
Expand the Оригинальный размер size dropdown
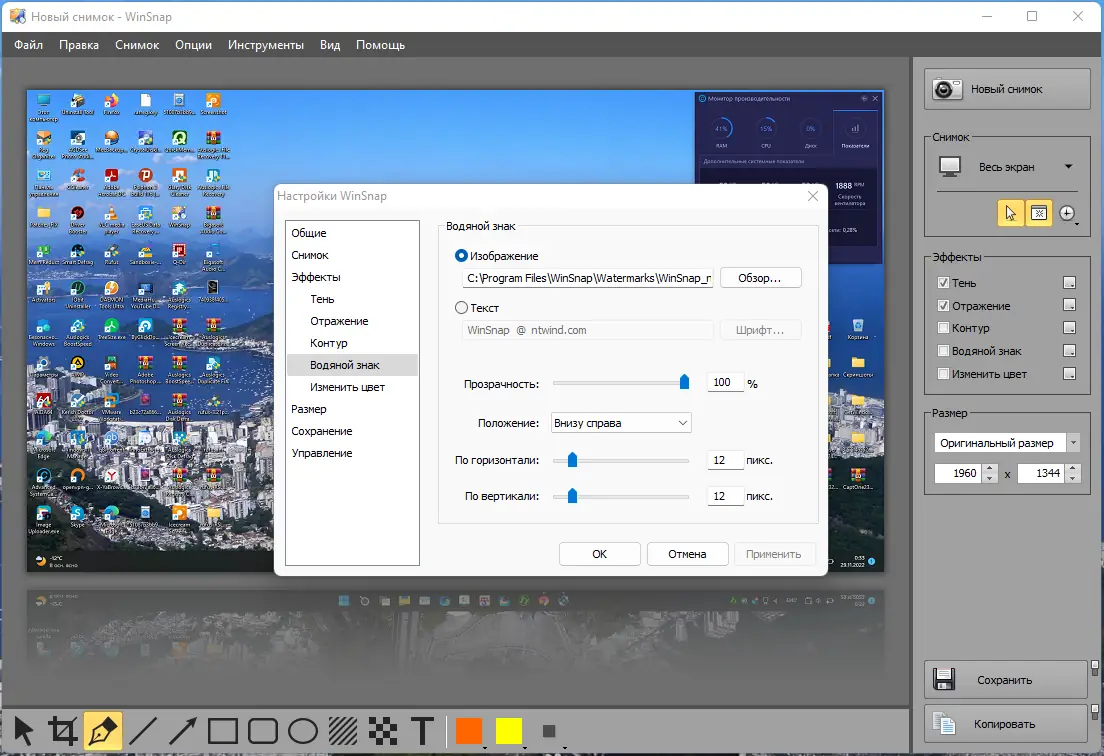1073,443
